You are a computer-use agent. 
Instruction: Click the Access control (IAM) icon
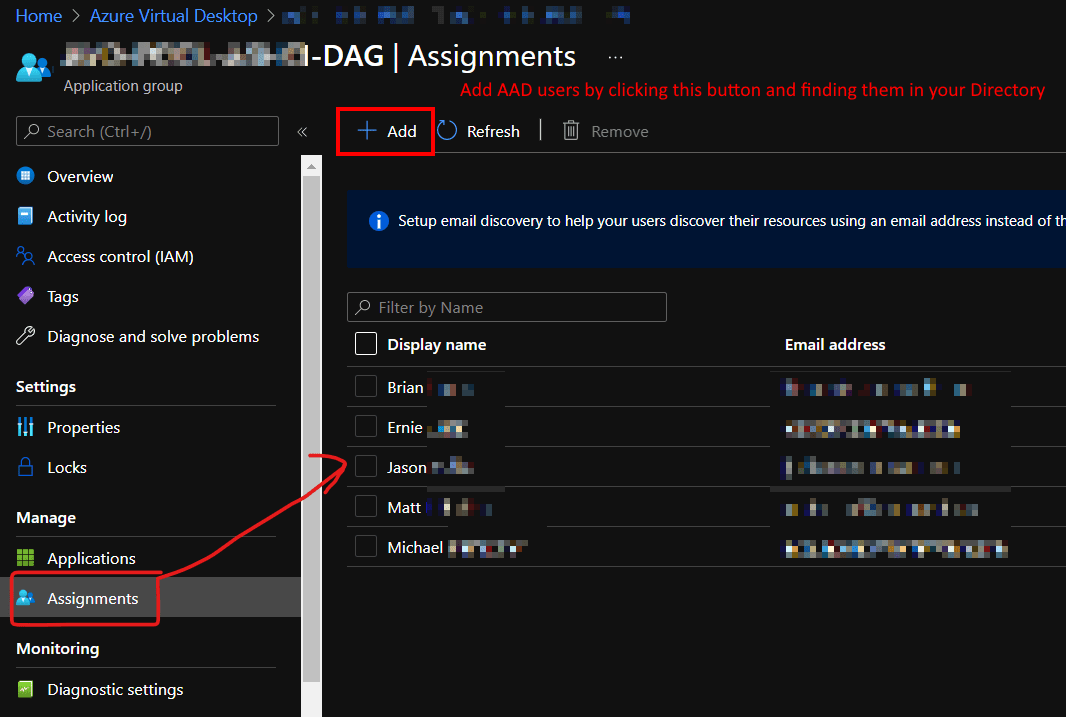pos(25,256)
